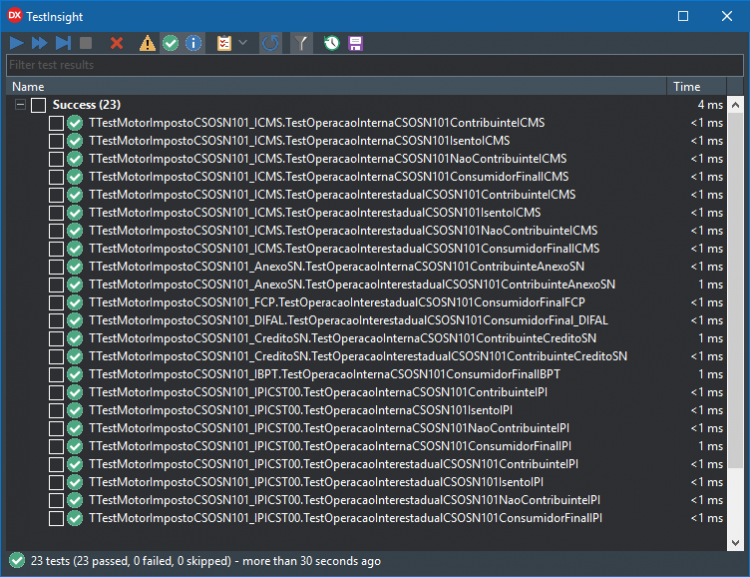
Task: Open the dropdown arrow beside the checklist icon
Action: pos(243,43)
